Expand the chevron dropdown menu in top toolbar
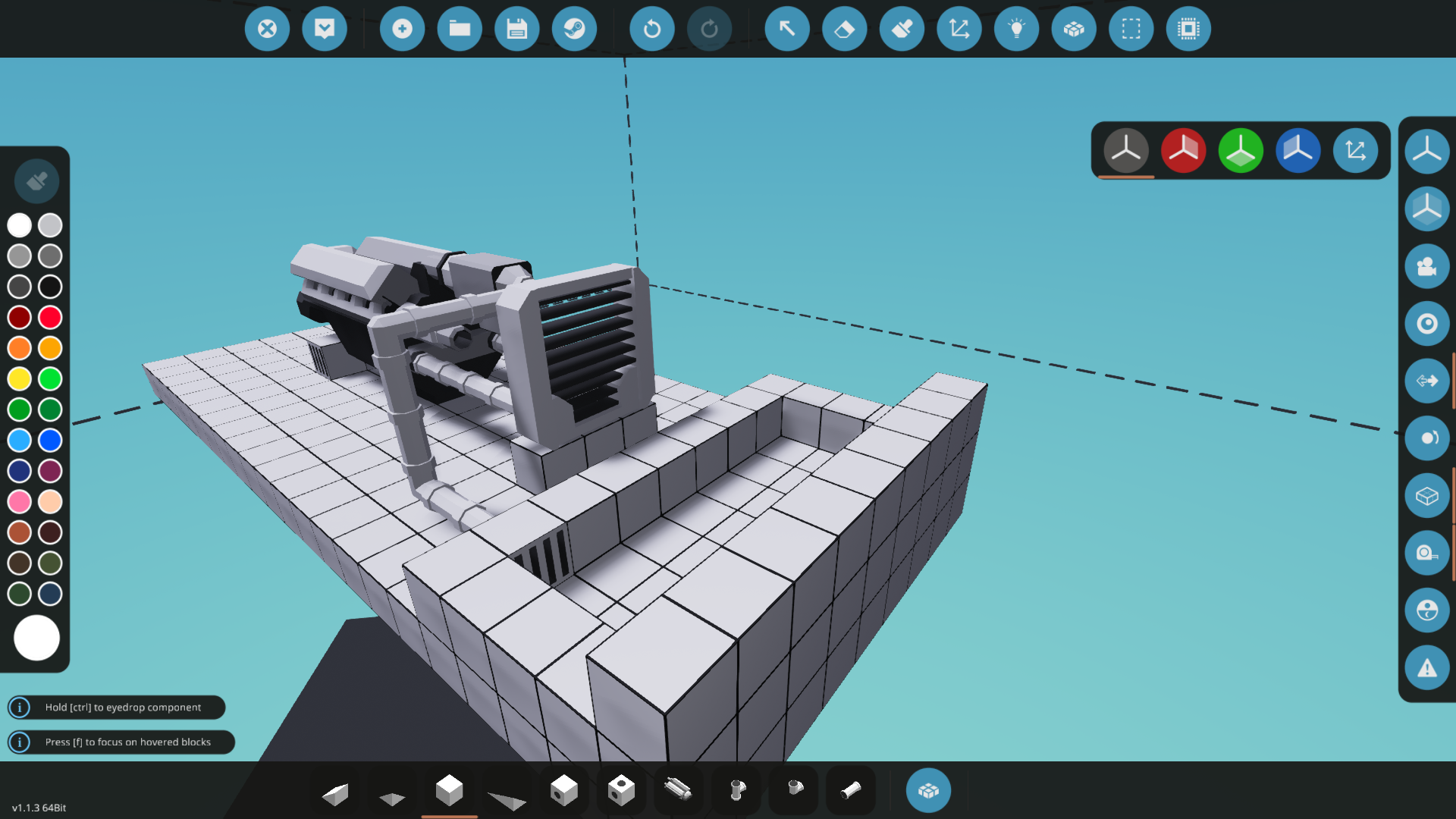1456x819 pixels. pos(325,29)
